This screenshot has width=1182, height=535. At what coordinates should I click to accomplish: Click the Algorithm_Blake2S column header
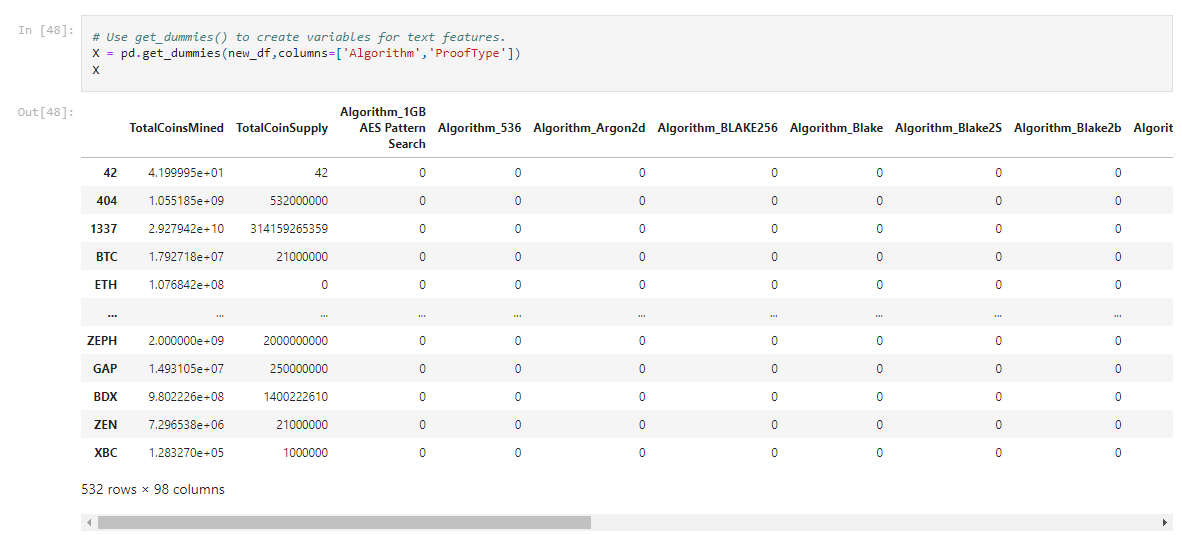[x=948, y=128]
